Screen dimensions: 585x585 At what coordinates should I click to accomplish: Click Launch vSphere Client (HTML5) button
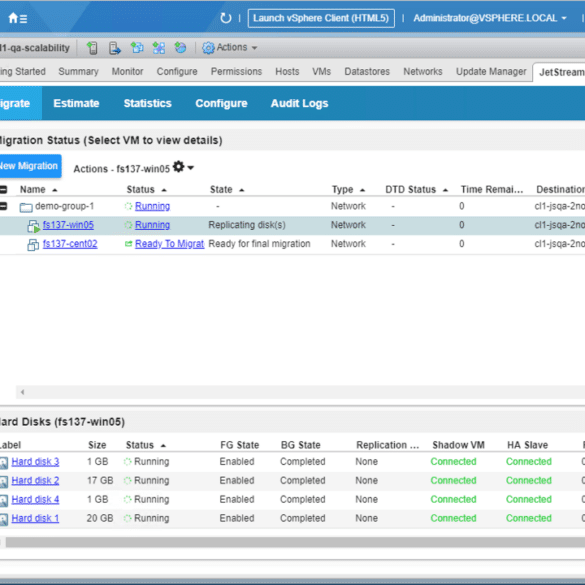click(321, 18)
